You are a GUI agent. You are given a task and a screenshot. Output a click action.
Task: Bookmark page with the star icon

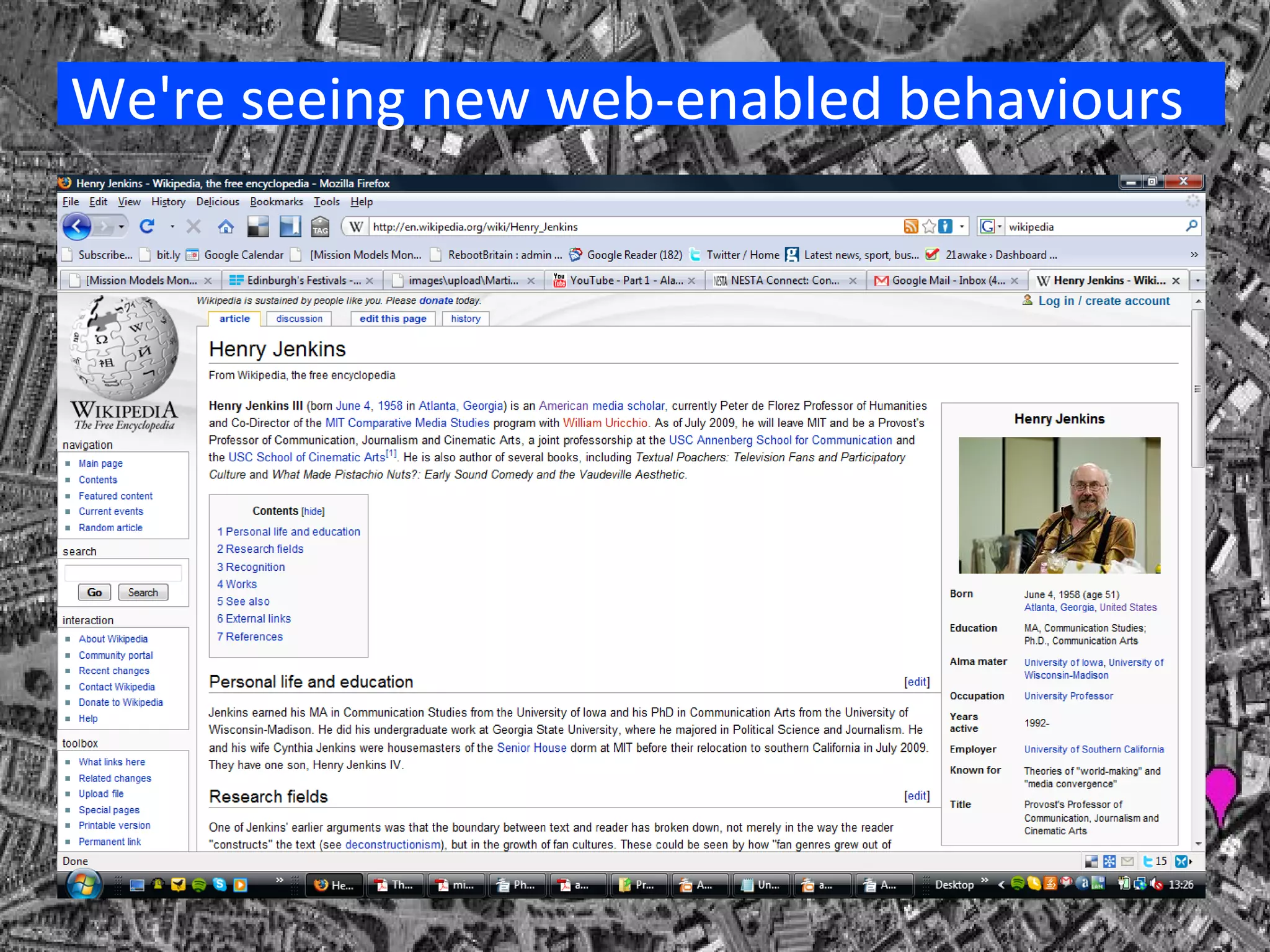pos(928,227)
